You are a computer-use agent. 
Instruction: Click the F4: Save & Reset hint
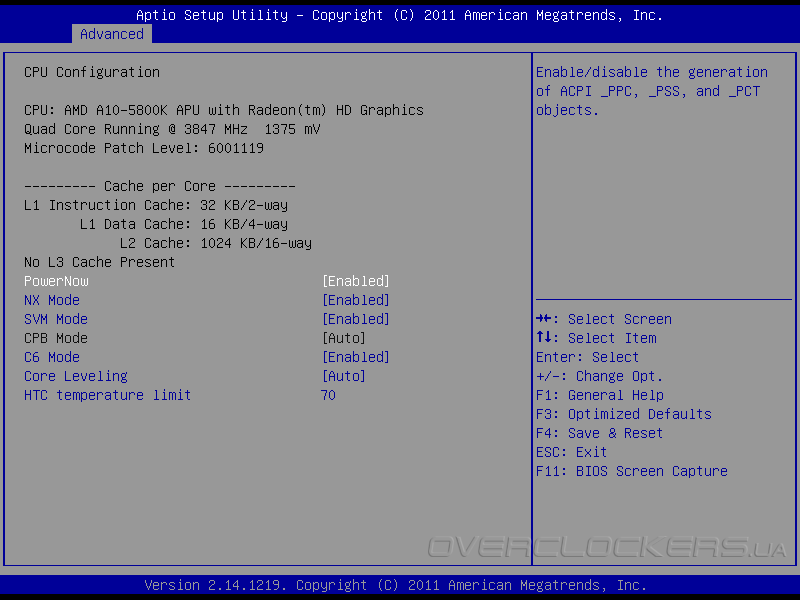click(599, 433)
